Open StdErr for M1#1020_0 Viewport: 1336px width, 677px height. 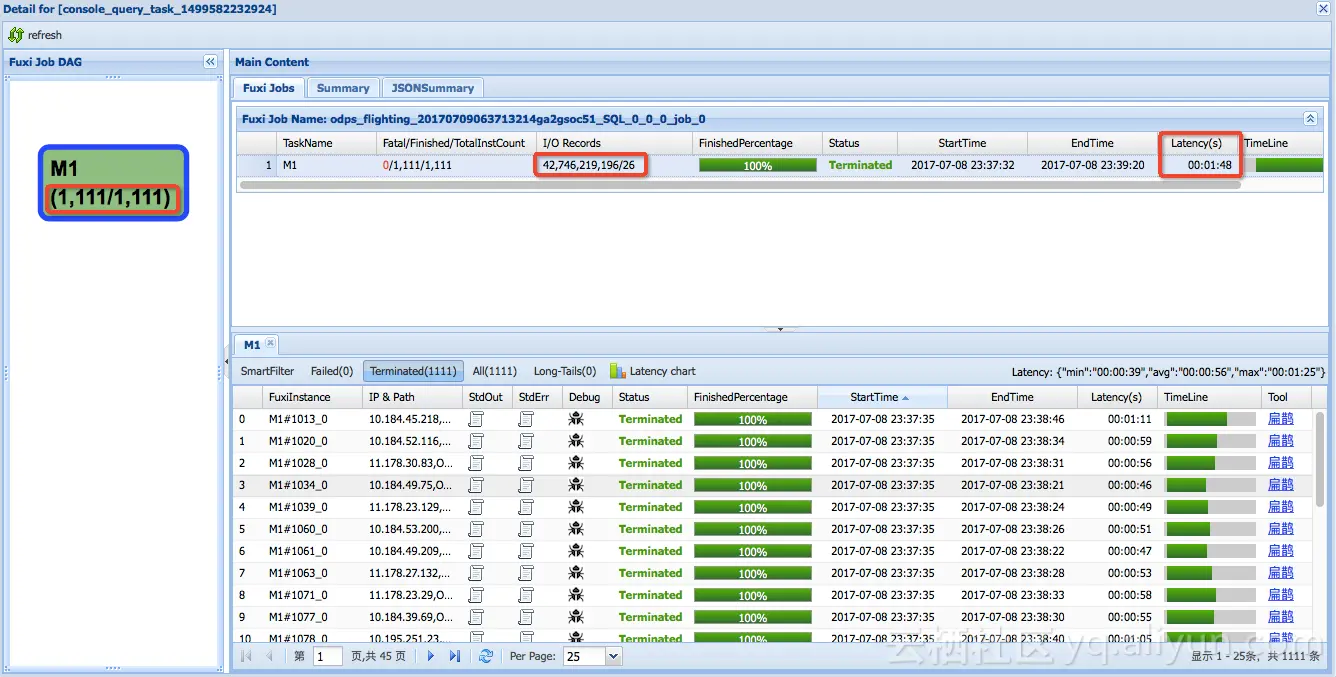coord(526,441)
